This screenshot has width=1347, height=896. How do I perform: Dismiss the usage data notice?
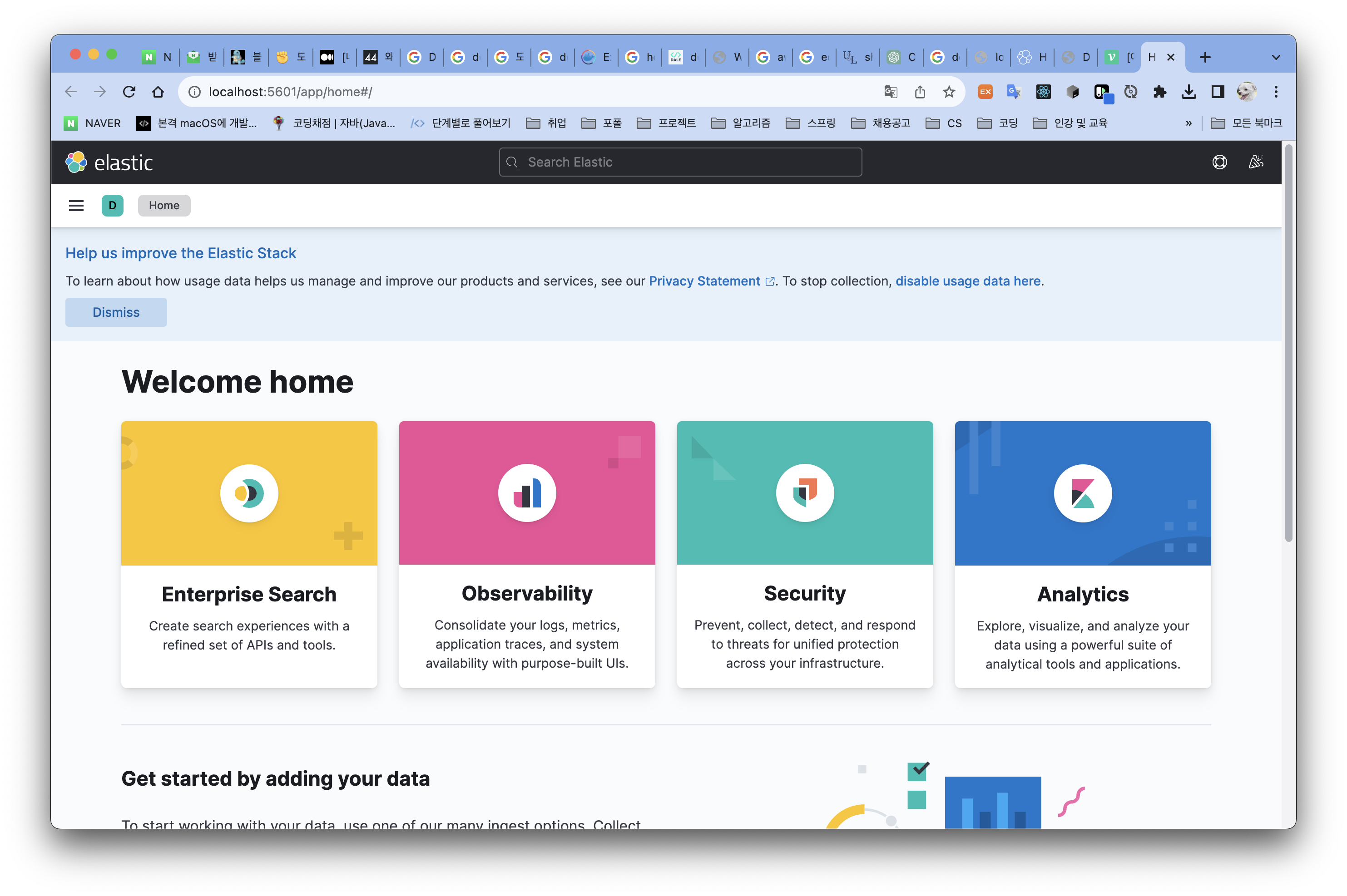point(116,313)
